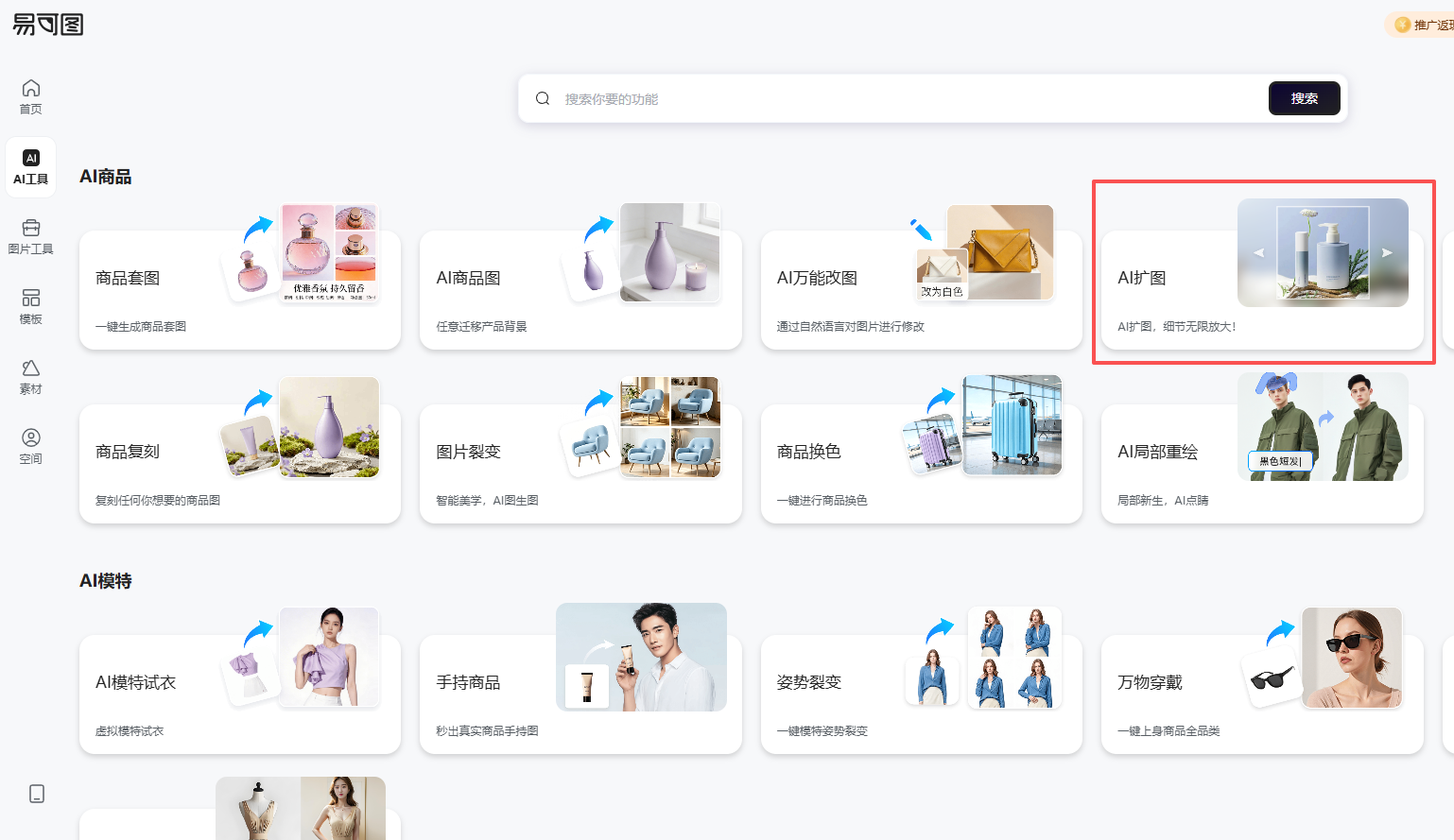Open the 空间 space sidebar icon
This screenshot has height=840, width=1454.
coord(31,447)
